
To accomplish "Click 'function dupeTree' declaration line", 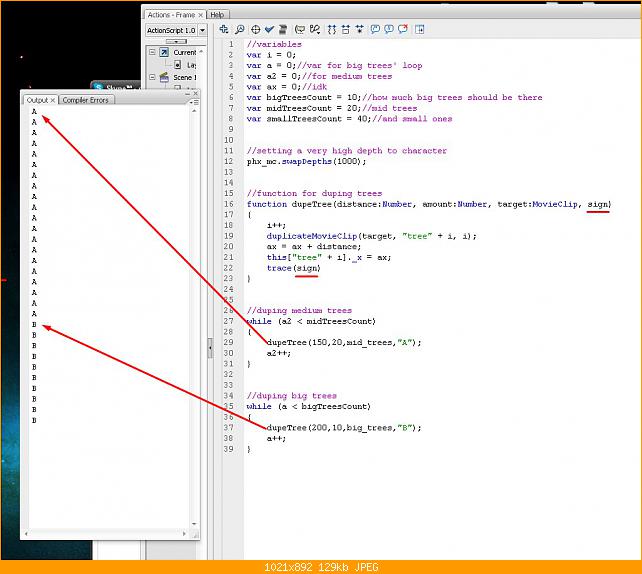I will [x=429, y=204].
